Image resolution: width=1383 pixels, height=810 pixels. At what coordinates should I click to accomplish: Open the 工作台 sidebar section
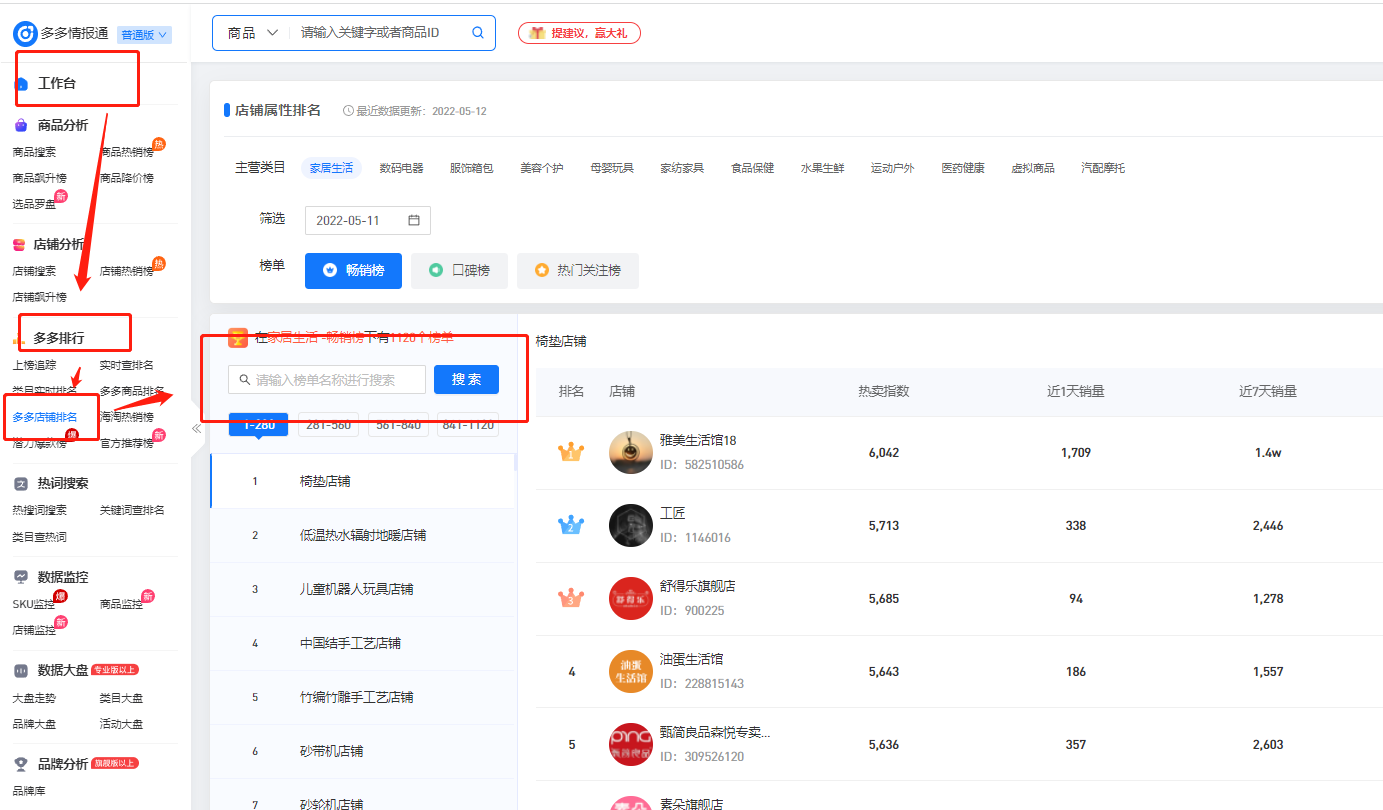pyautogui.click(x=57, y=83)
